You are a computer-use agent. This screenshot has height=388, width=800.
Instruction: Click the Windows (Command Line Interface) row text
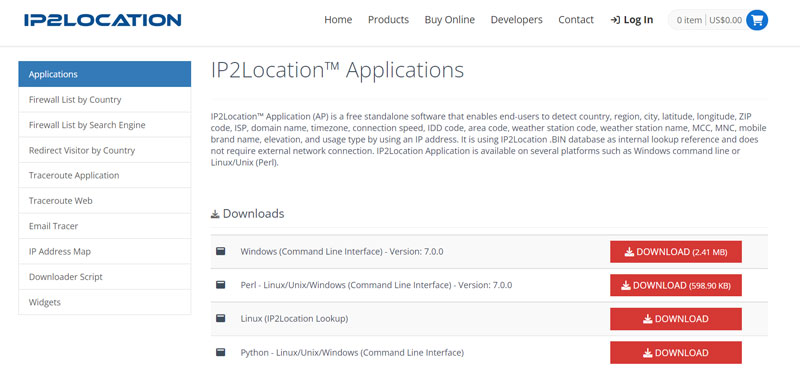(x=342, y=251)
